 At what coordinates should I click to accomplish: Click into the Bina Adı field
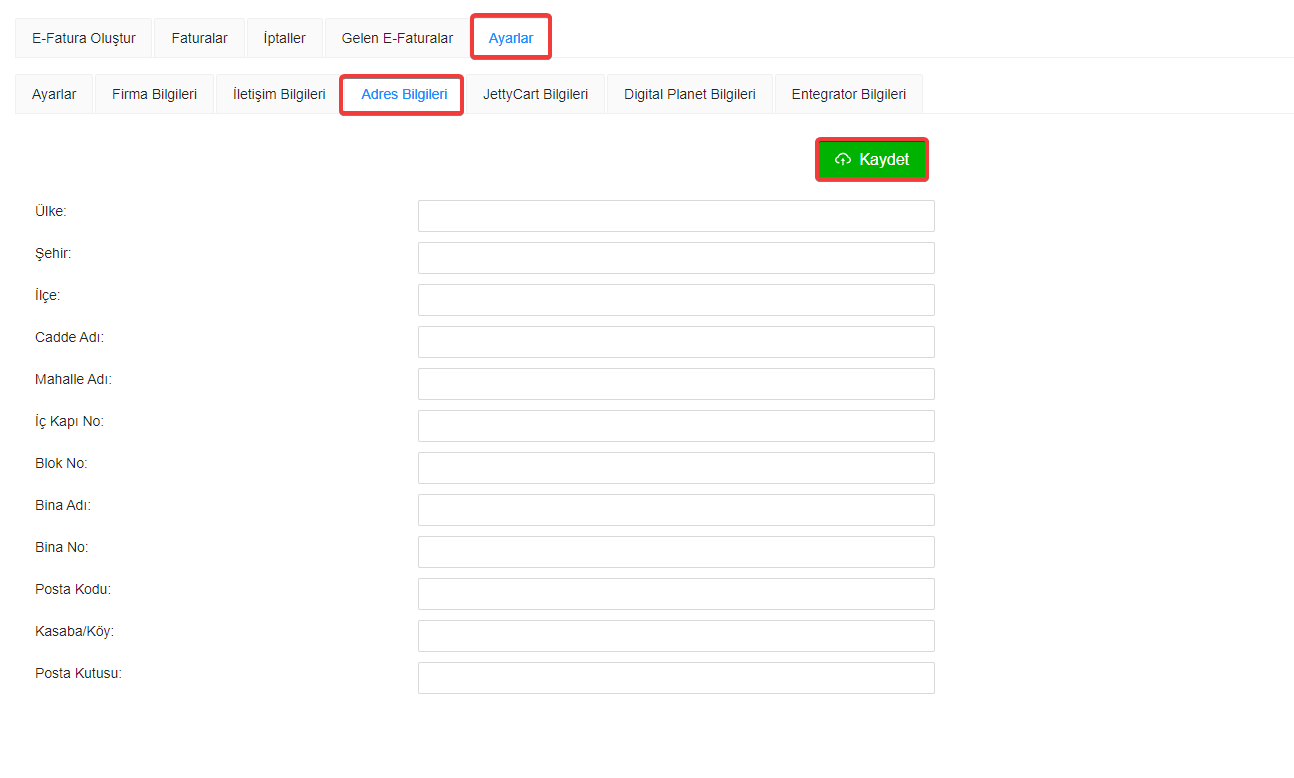pyautogui.click(x=676, y=510)
